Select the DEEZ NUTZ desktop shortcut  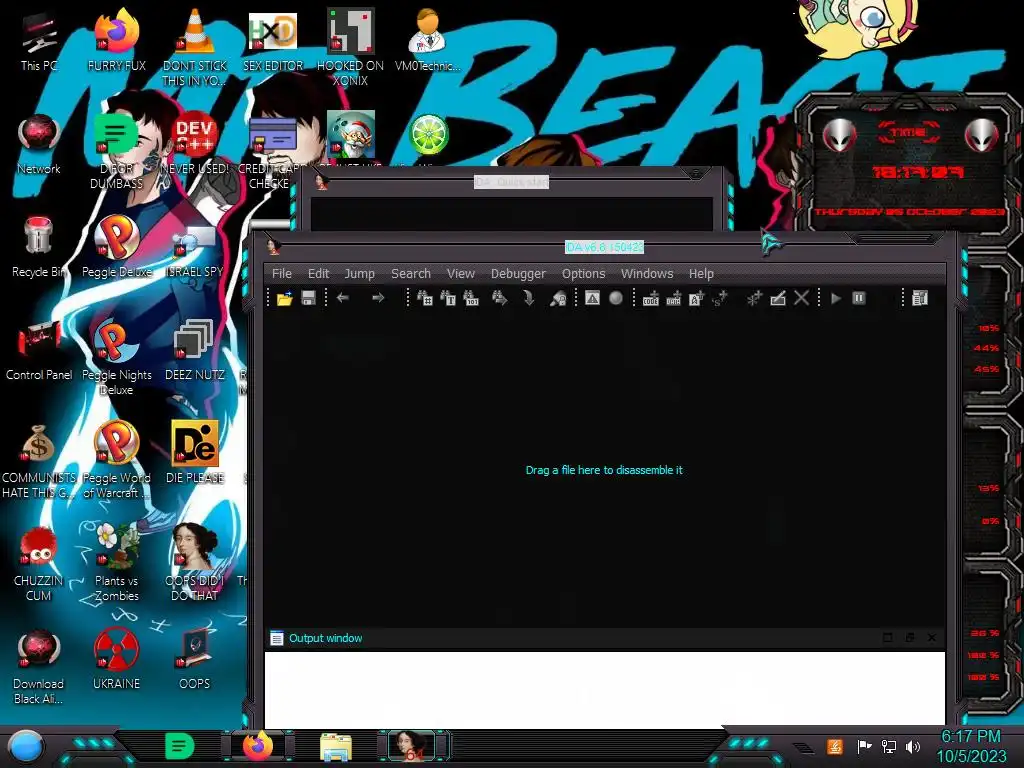[x=195, y=351]
